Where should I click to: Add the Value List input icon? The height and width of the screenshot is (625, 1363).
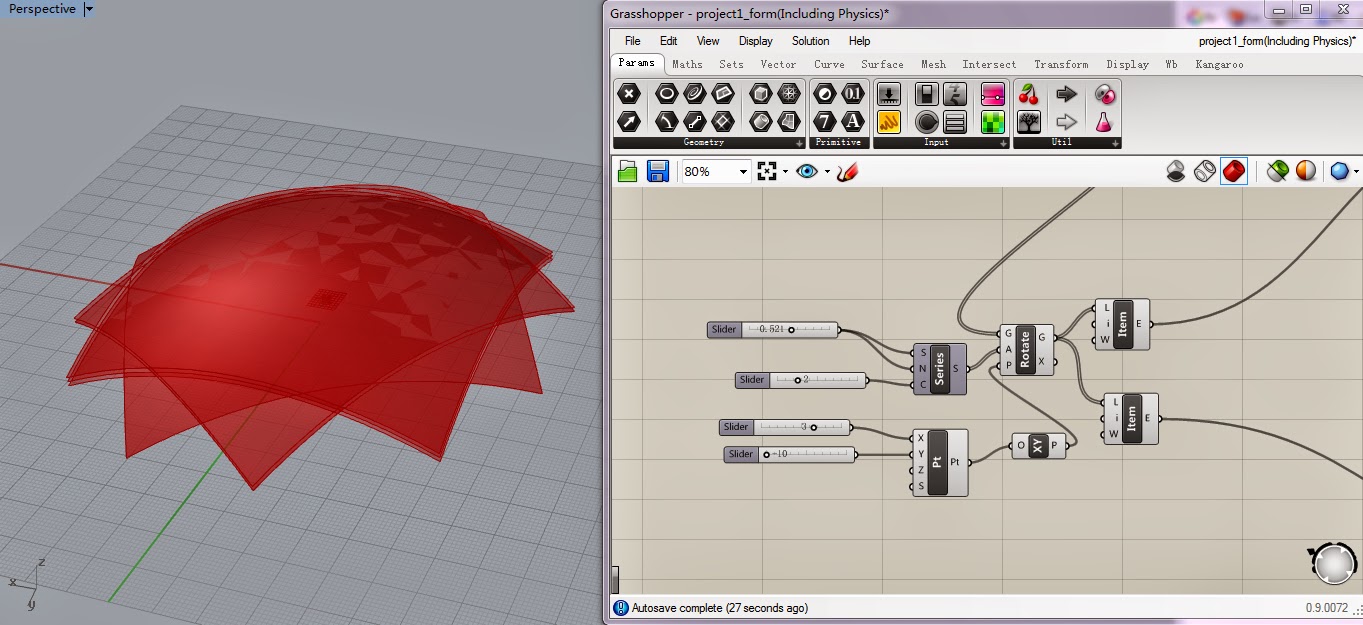(x=955, y=122)
